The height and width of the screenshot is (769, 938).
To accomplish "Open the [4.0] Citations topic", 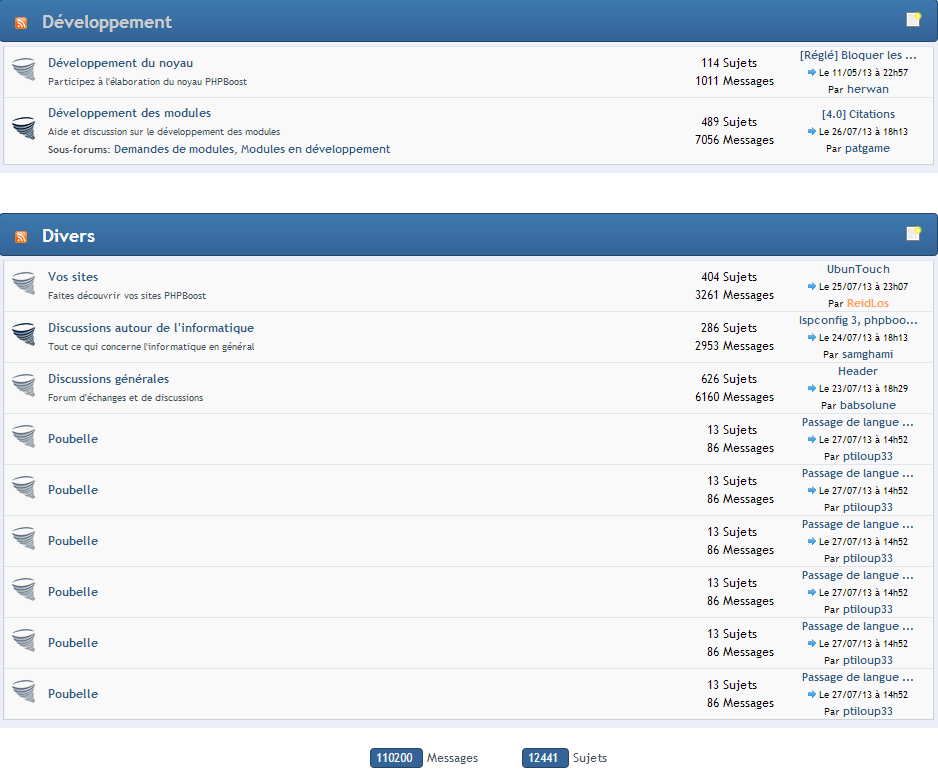I will (858, 114).
